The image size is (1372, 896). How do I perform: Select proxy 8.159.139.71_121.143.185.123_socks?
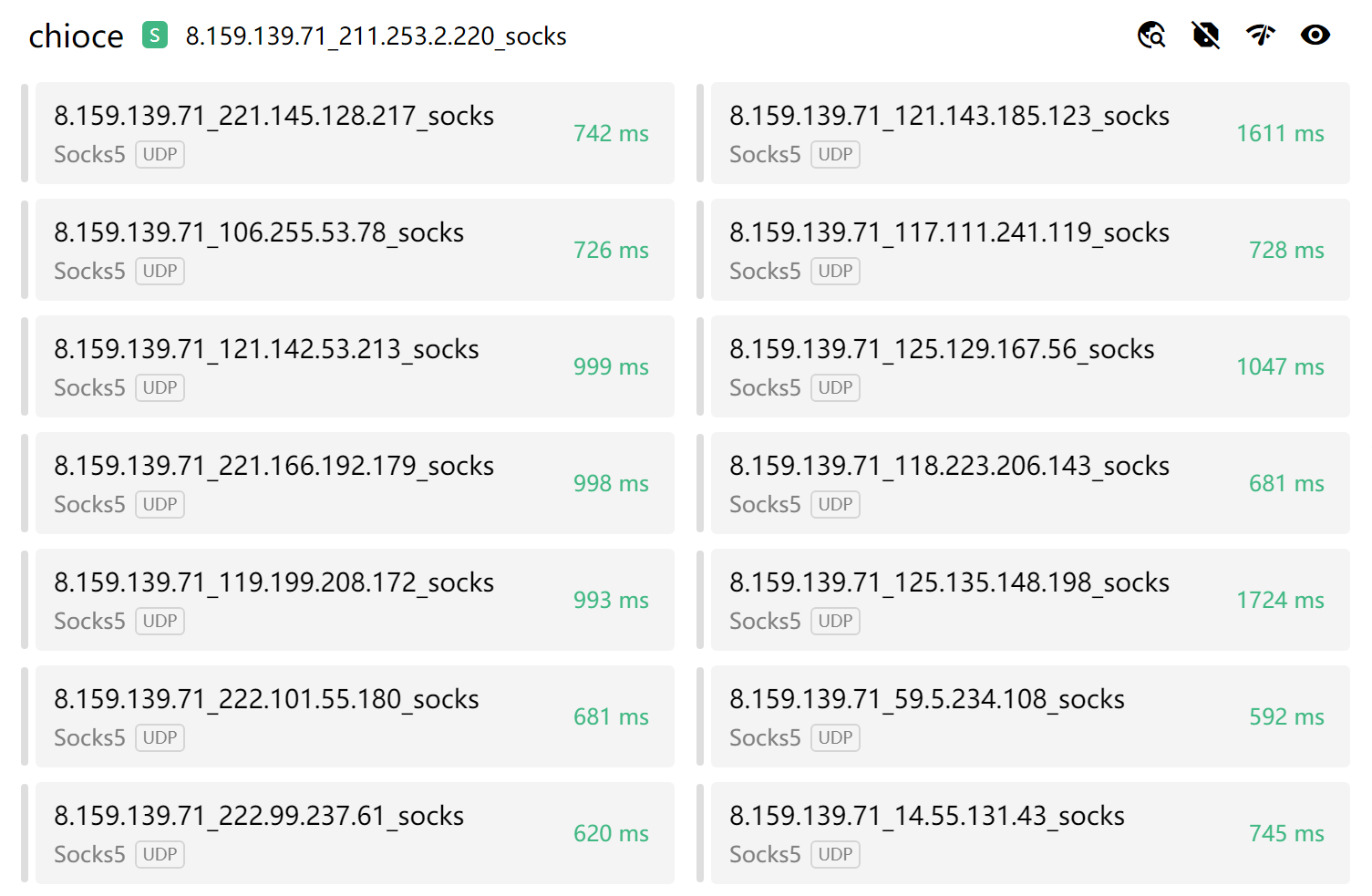click(949, 117)
